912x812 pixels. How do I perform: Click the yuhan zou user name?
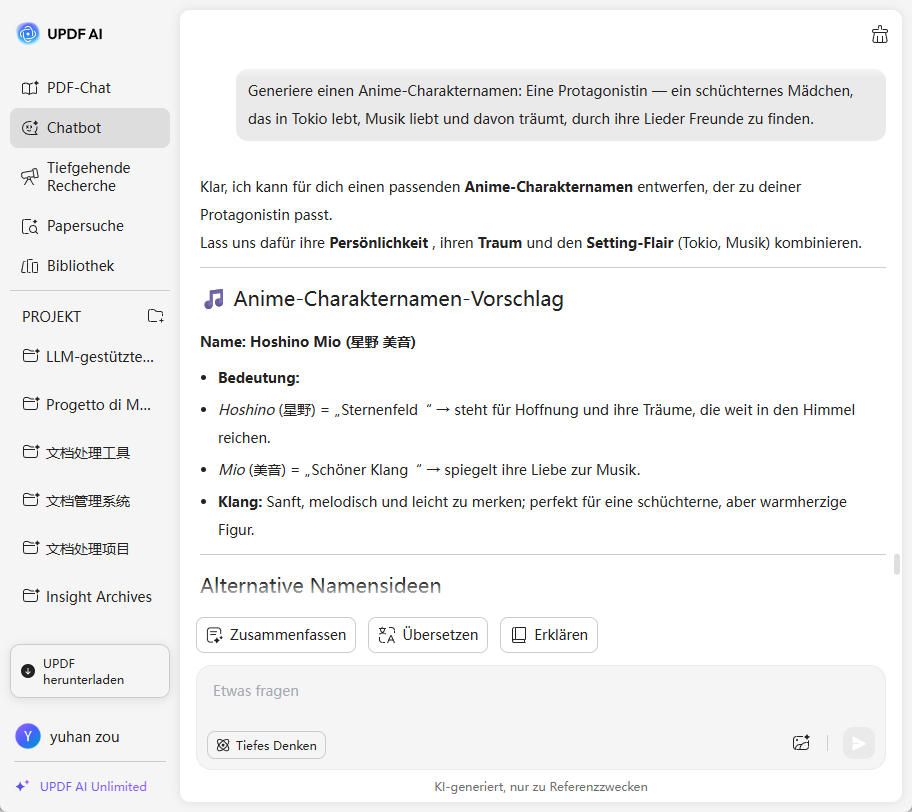point(84,736)
